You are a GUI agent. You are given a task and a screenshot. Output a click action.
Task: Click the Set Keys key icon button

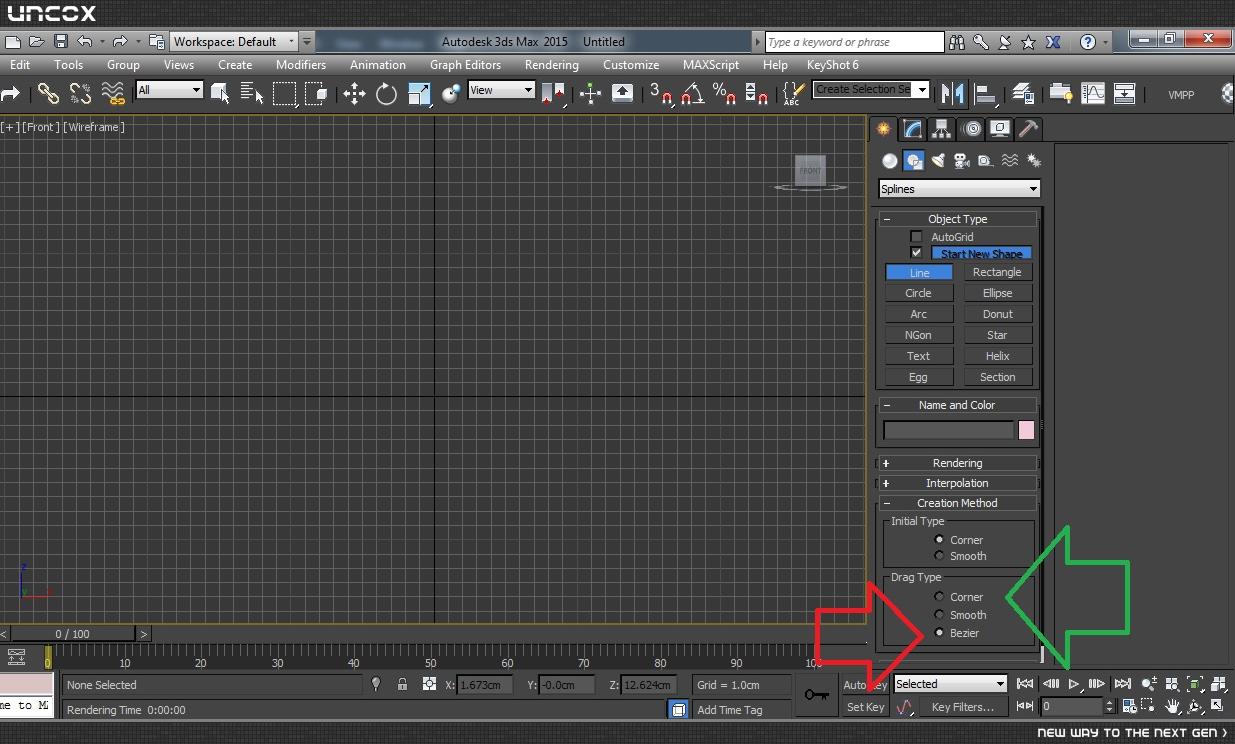[x=817, y=695]
